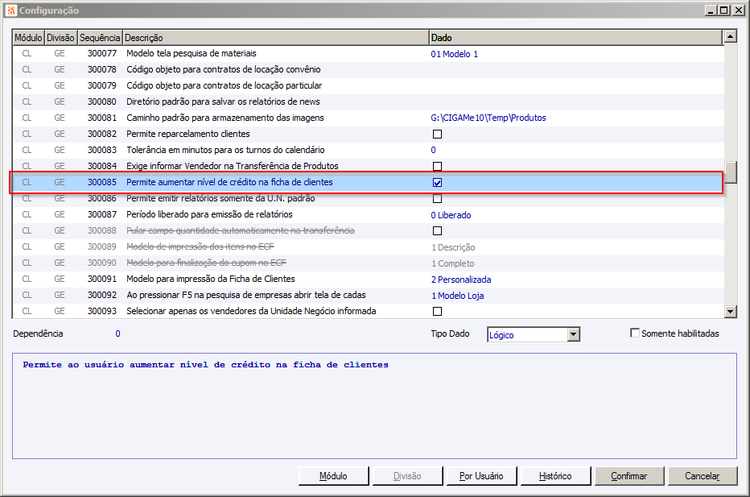The image size is (750, 497).
Task: Click the Descrição column header
Action: click(x=276, y=38)
